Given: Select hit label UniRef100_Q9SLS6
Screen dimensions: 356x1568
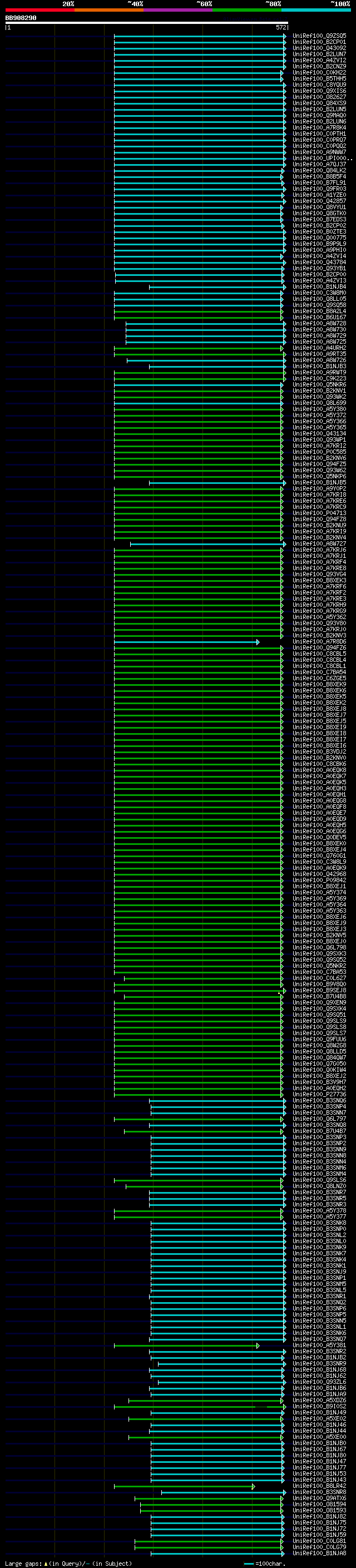Looking at the screenshot, I should tap(319, 1180).
